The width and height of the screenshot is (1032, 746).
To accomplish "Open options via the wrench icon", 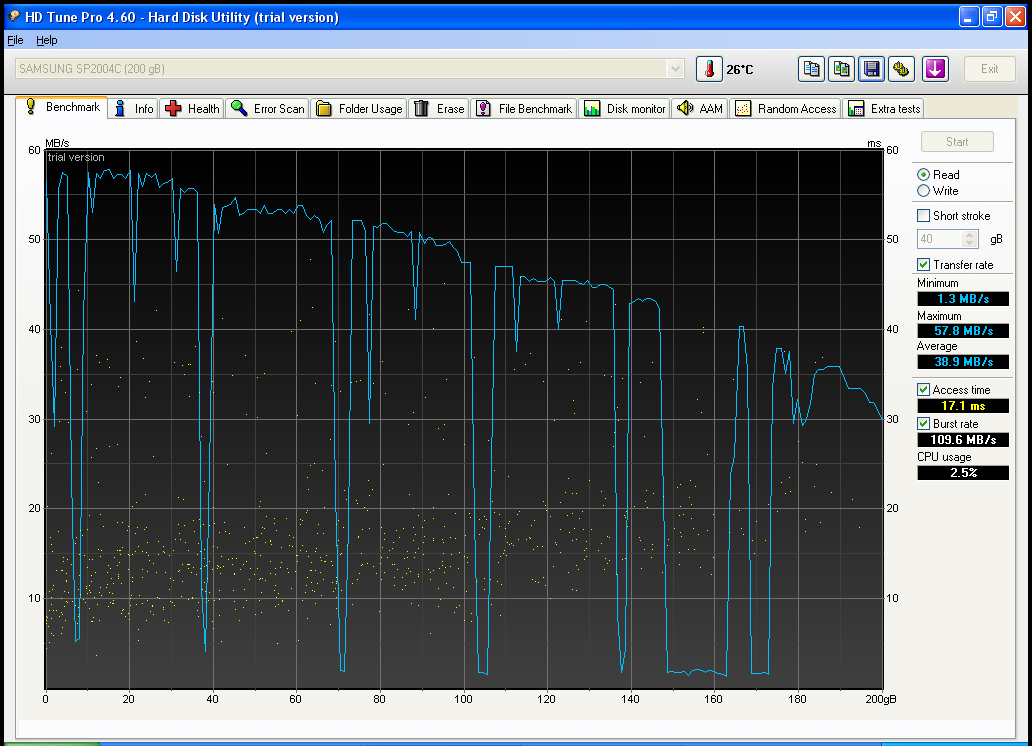I will (902, 69).
